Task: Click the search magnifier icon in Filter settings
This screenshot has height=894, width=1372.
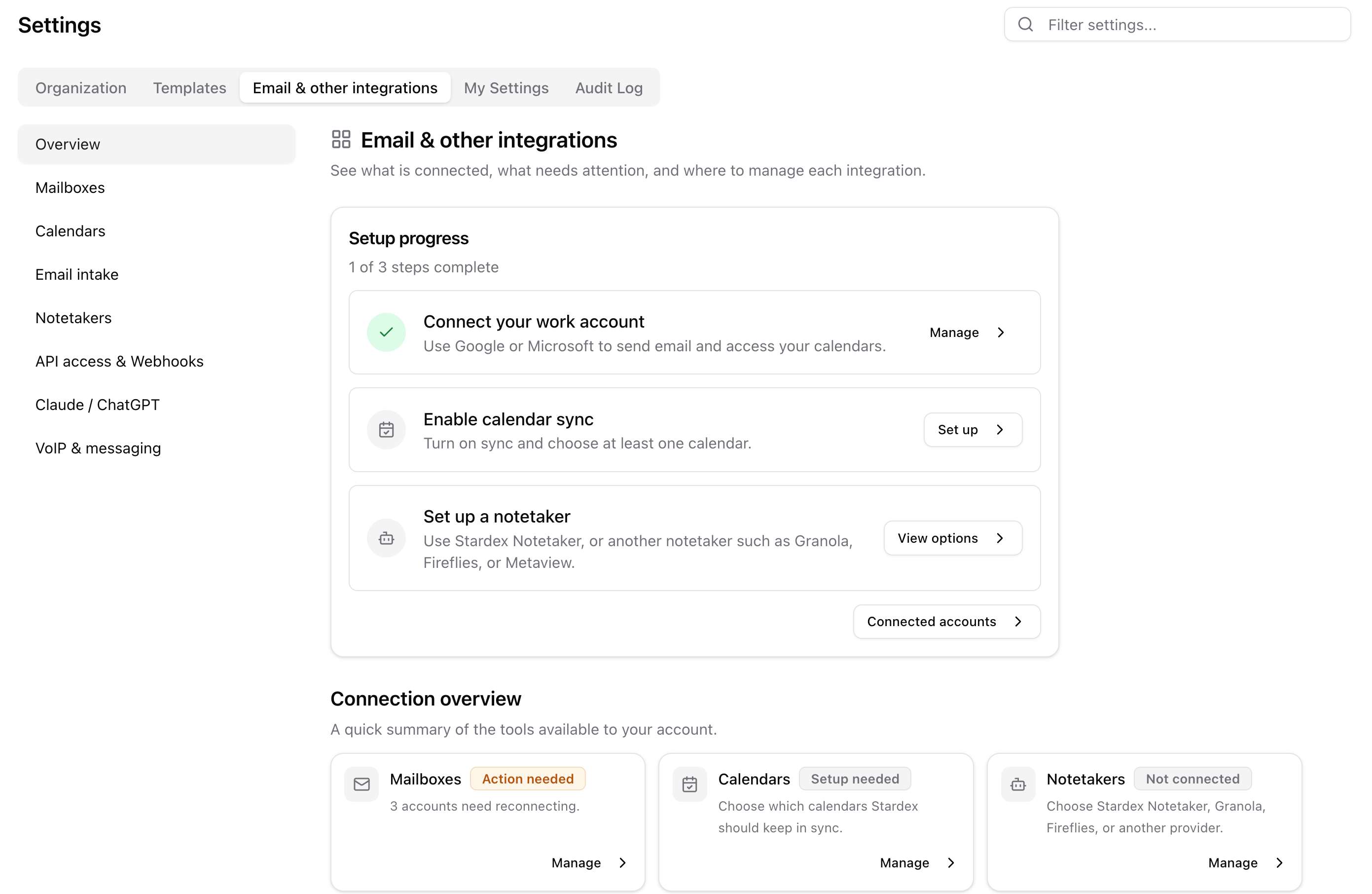Action: pyautogui.click(x=1025, y=24)
